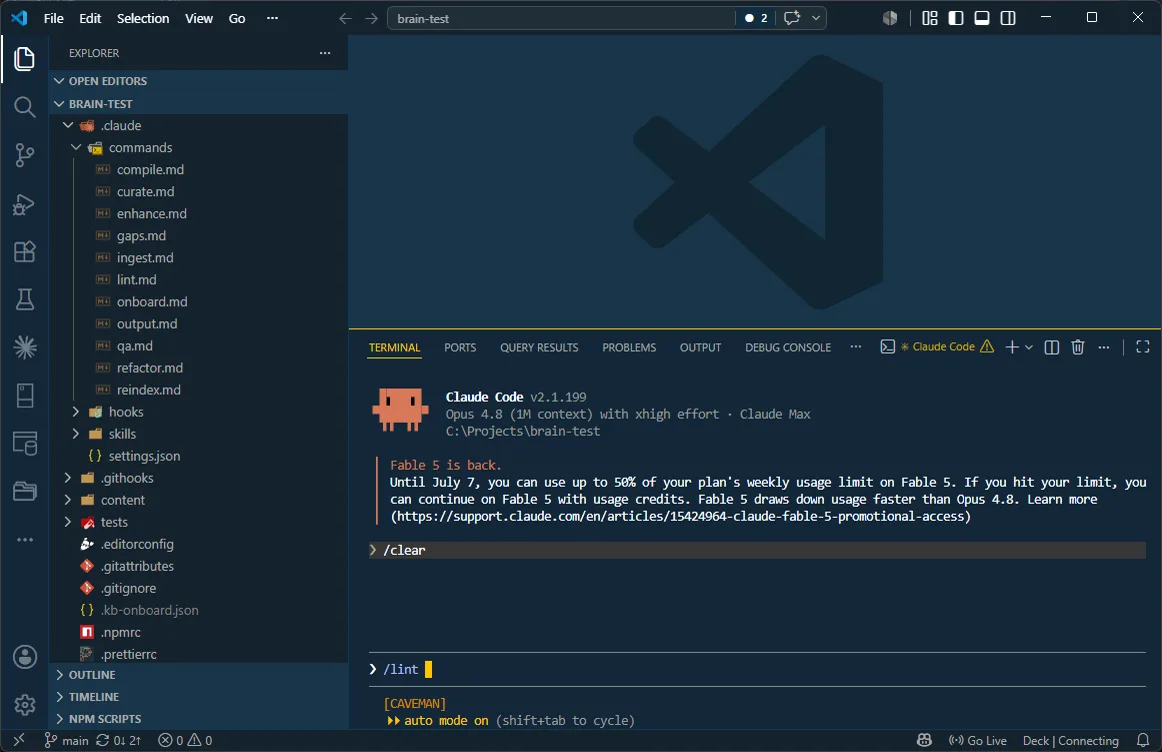Open the Search view
The width and height of the screenshot is (1162, 752).
tap(24, 107)
